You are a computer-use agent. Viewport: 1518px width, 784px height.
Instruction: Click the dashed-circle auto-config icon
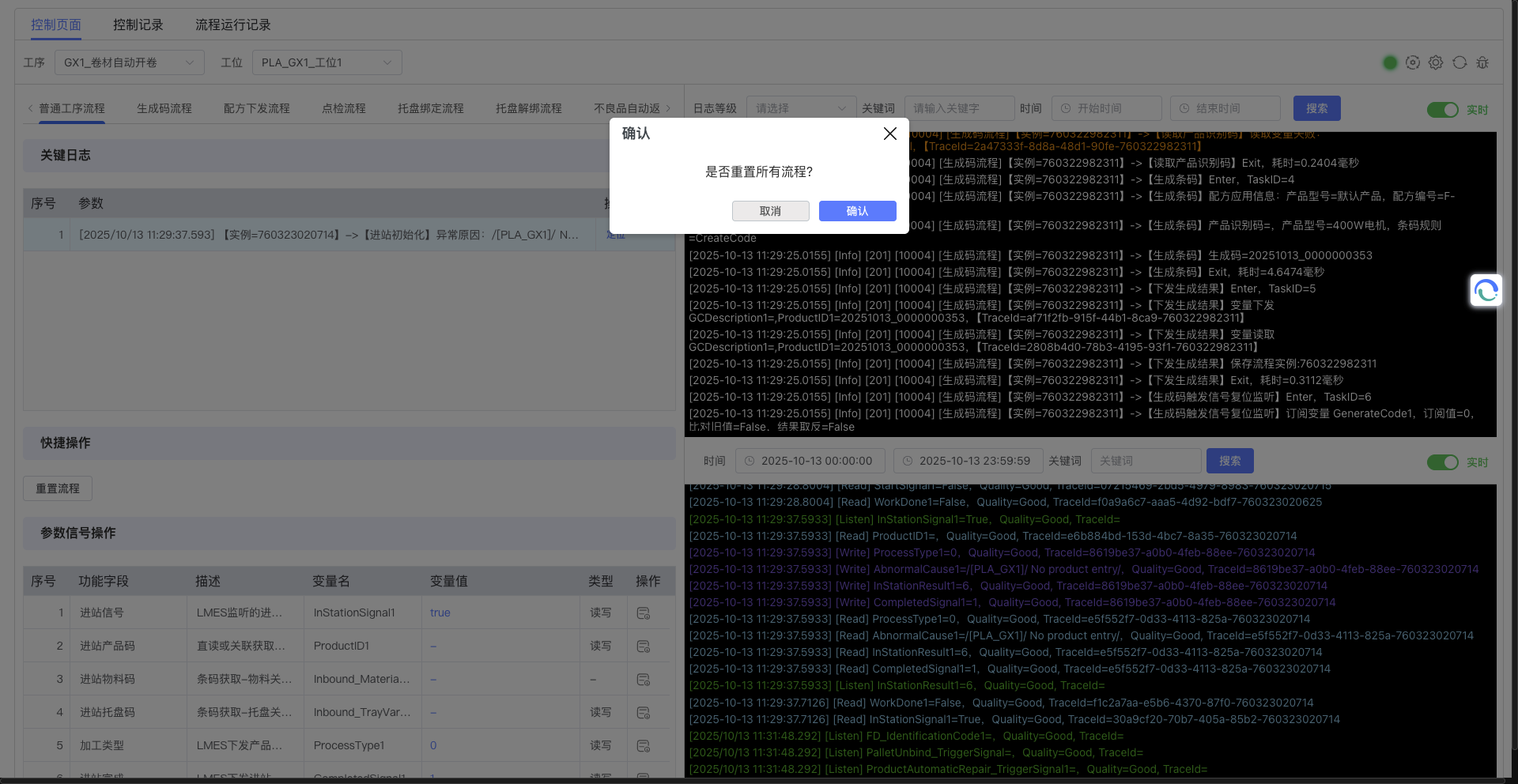(1413, 62)
